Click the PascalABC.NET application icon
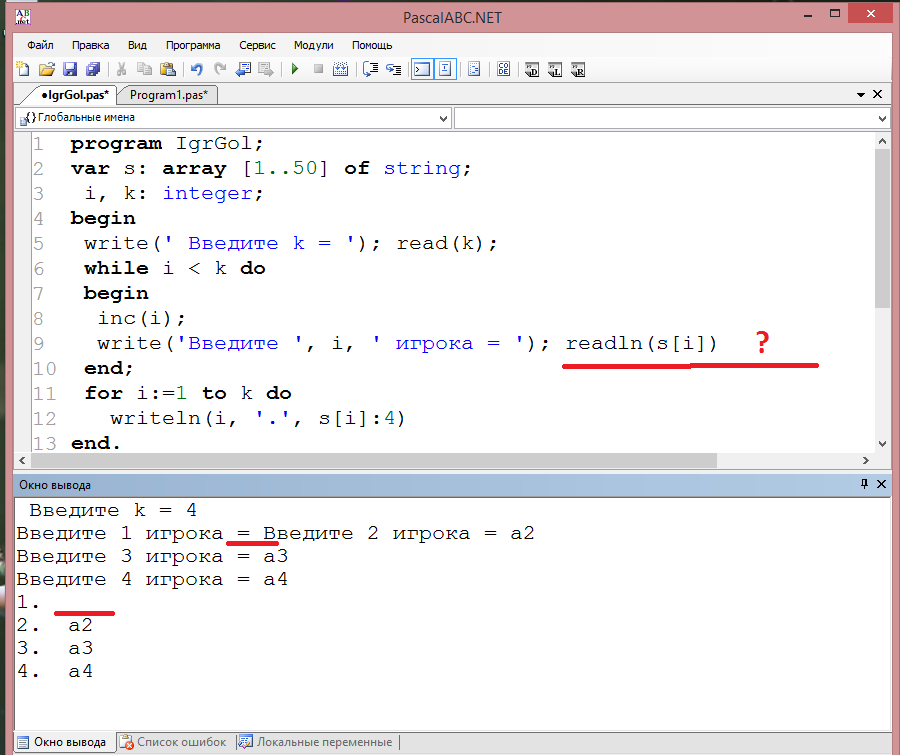 click(23, 17)
